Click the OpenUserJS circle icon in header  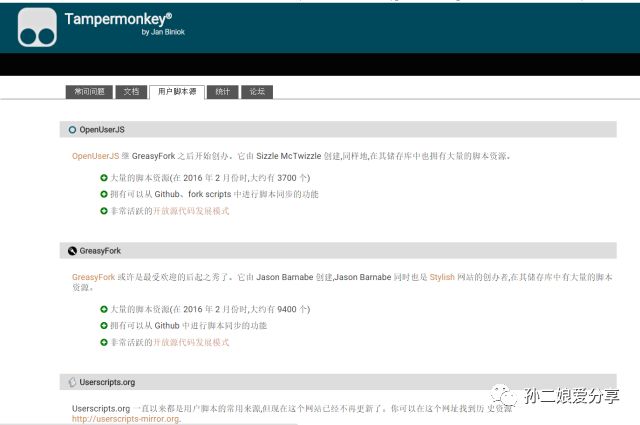(x=72, y=130)
